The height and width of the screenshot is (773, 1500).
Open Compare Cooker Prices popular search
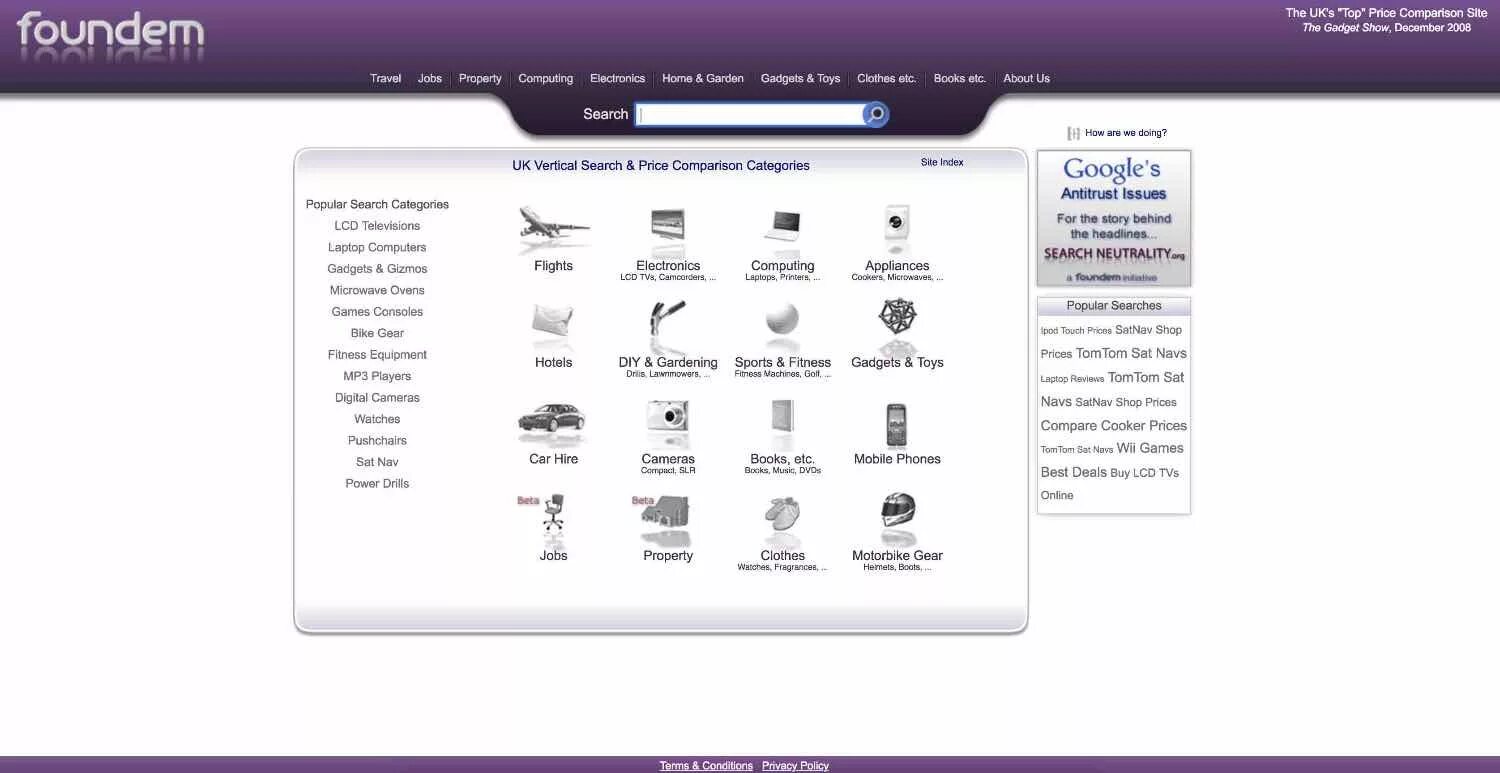click(1114, 426)
